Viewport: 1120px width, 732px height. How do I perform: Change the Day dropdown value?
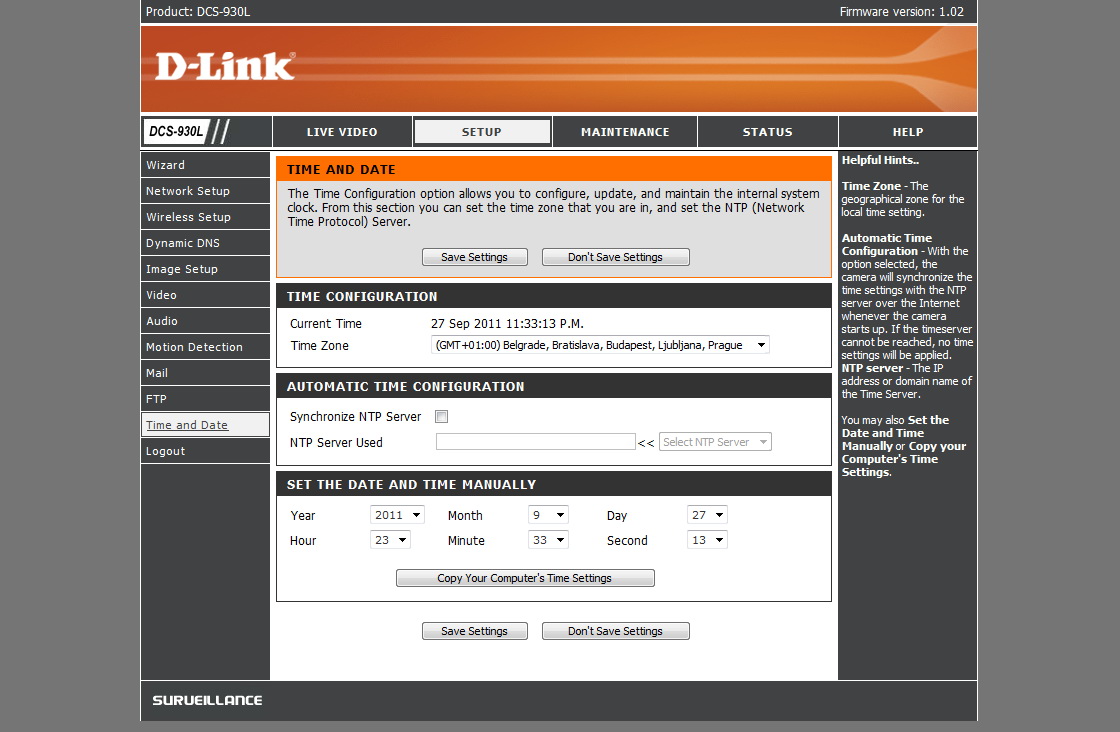click(707, 515)
